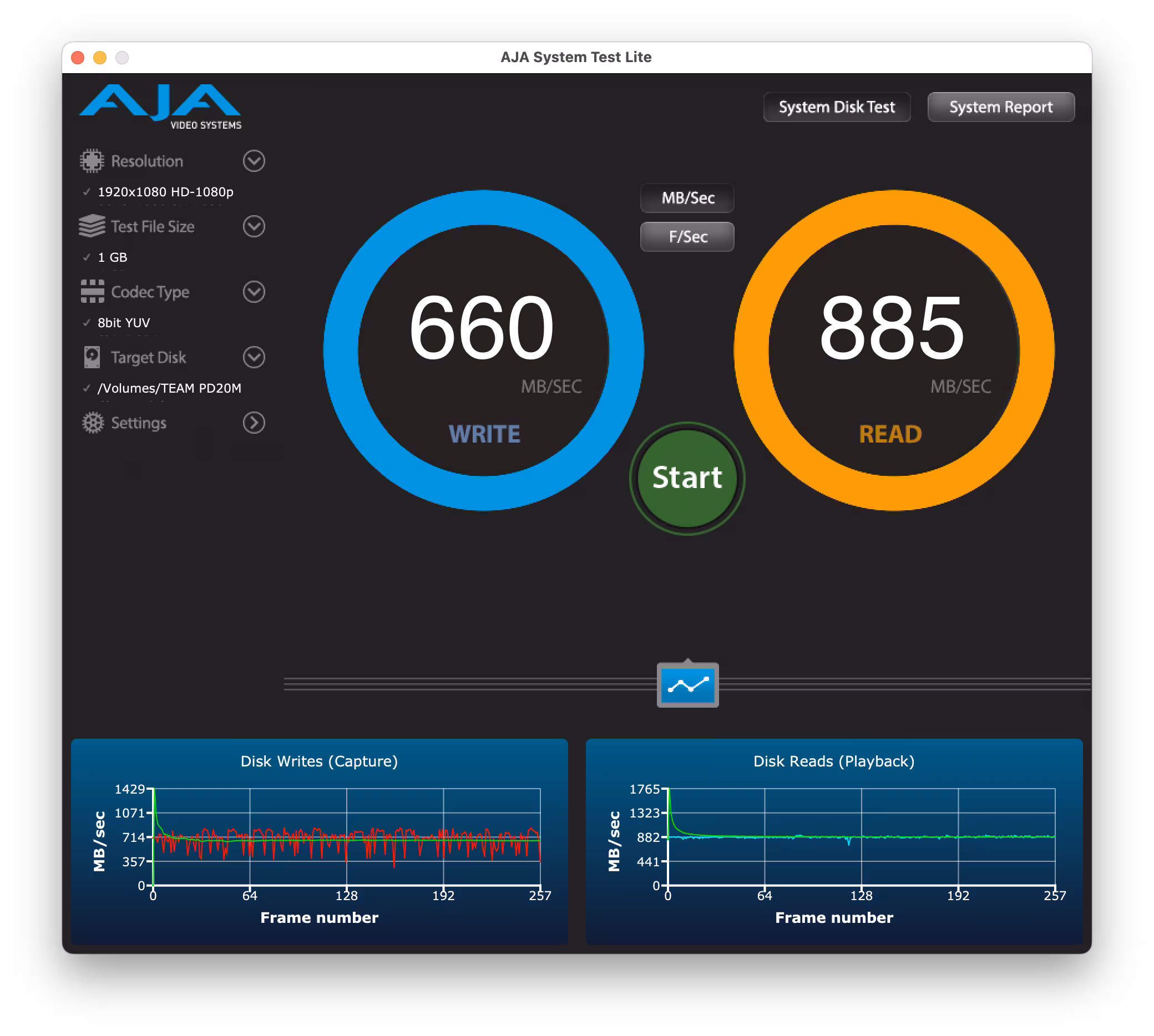Open the Settings panel arrow
The height and width of the screenshot is (1036, 1154).
[x=254, y=423]
